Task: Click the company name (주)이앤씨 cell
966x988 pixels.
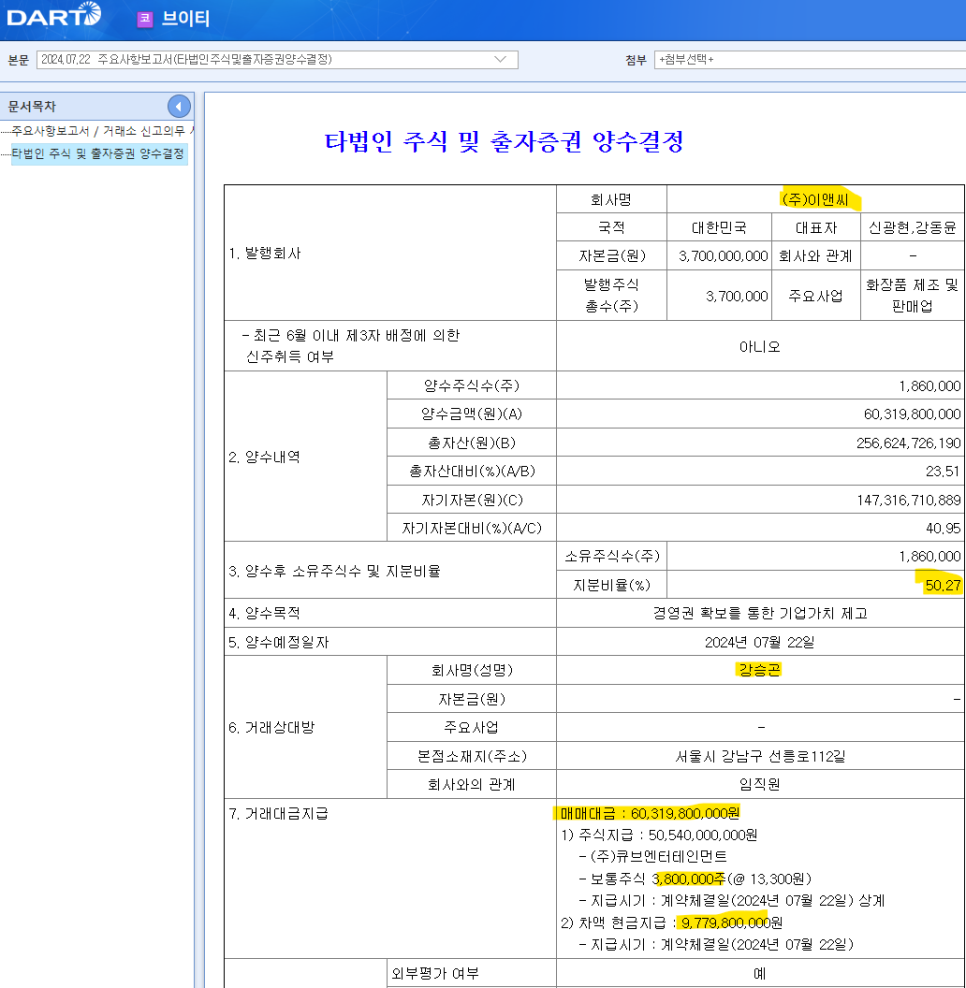Action: (x=815, y=200)
